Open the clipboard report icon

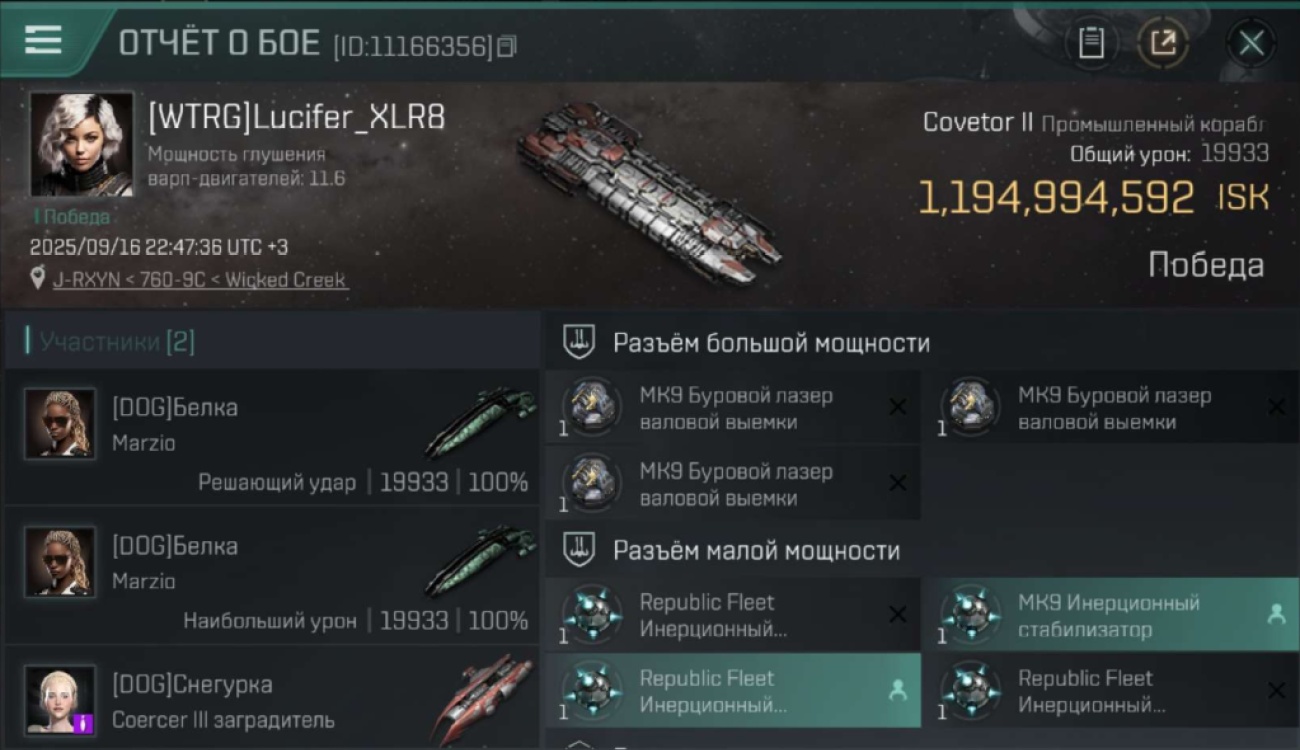pyautogui.click(x=1091, y=43)
